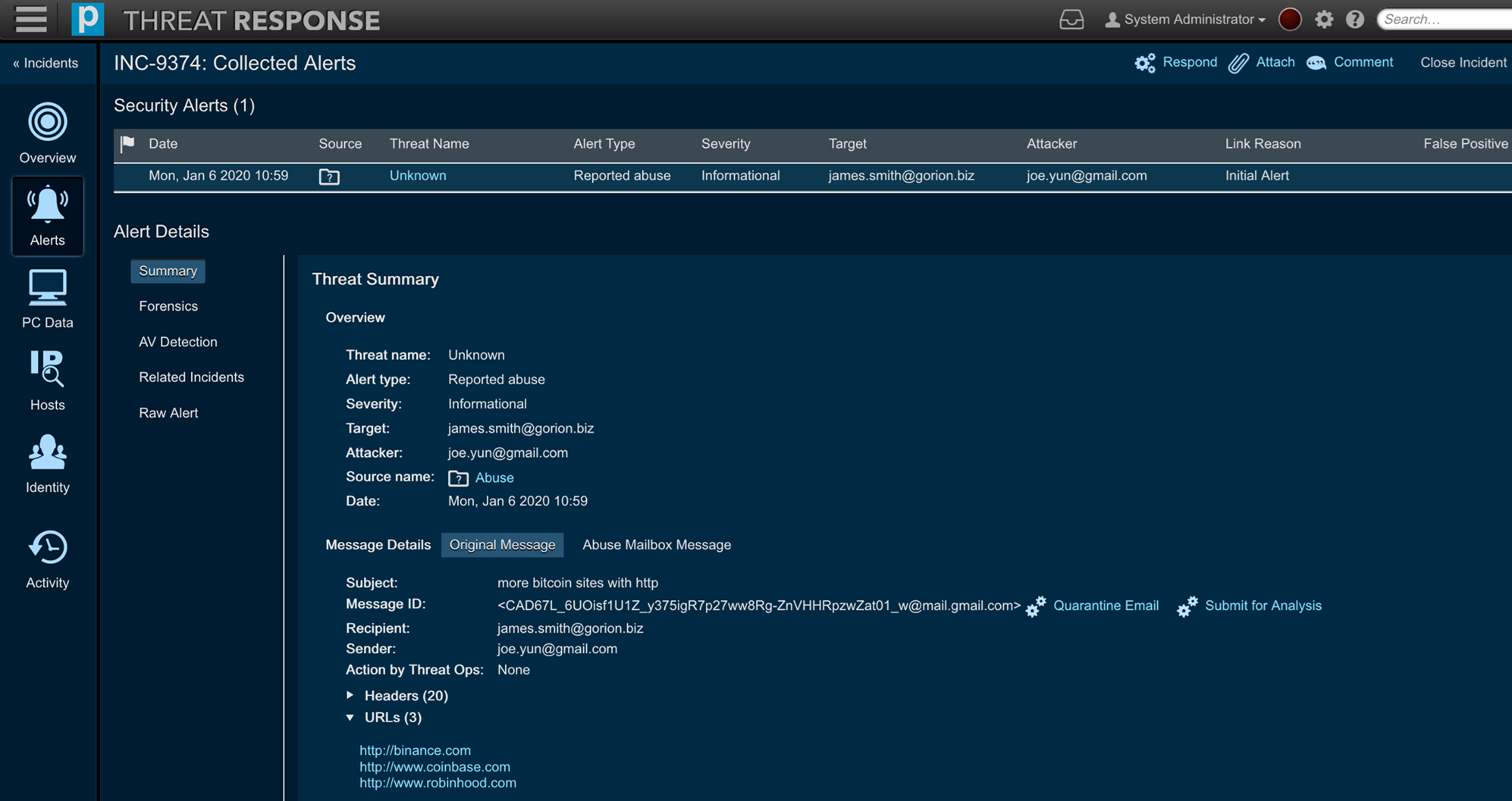Open the http://binance.com URL

415,750
